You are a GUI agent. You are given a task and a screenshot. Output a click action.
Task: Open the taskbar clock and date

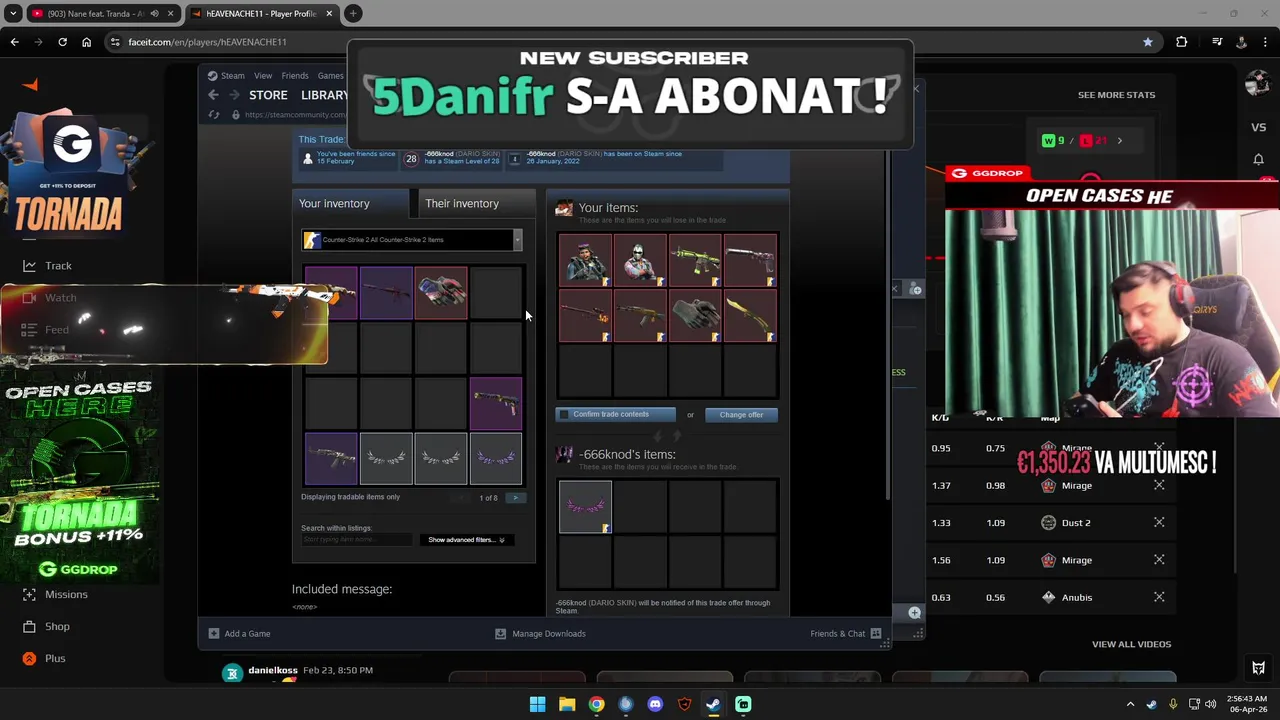1246,704
